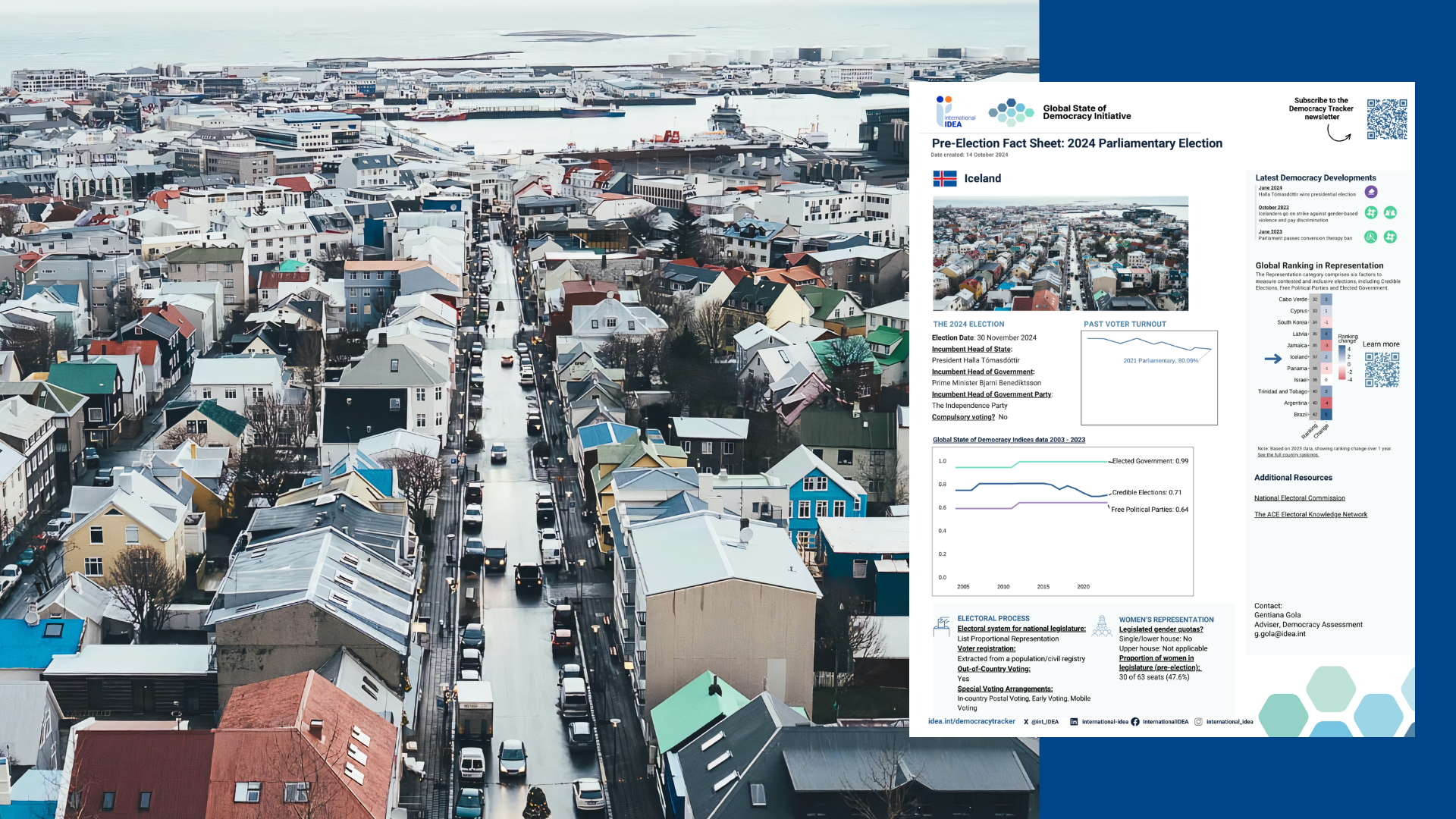
Task: Visit the idea.int/democracytracker link
Action: point(971,721)
